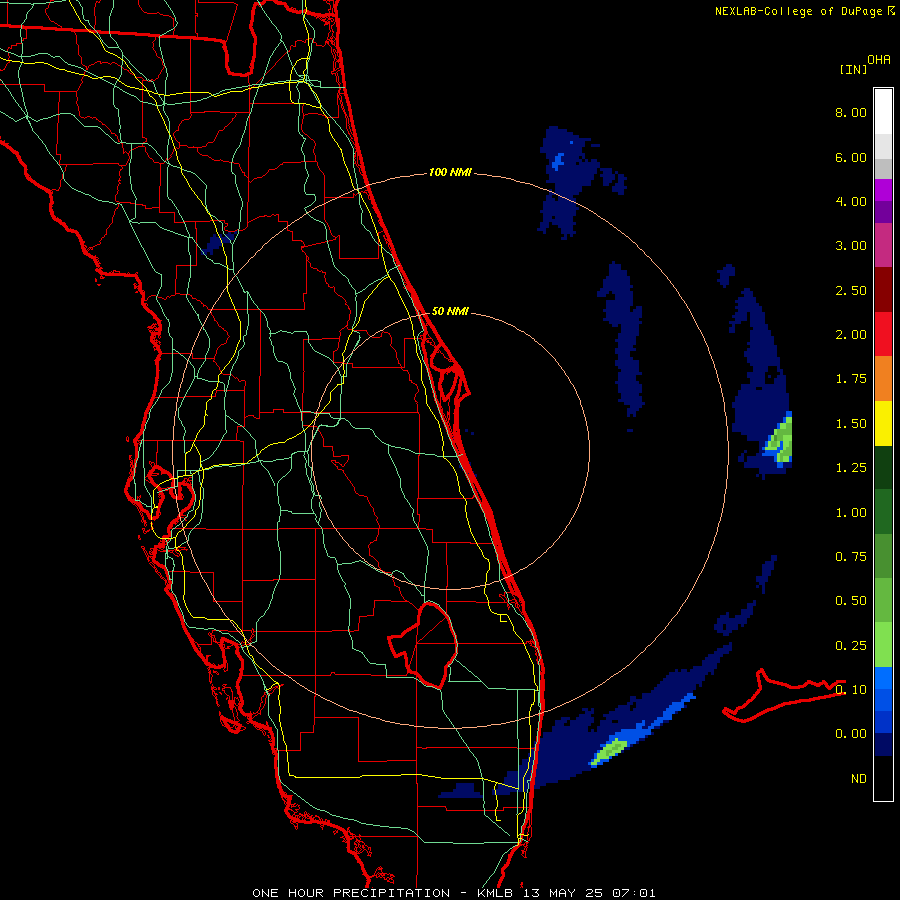Screen dimensions: 900x900
Task: Click the 3.00 legend value
Action: tap(850, 246)
